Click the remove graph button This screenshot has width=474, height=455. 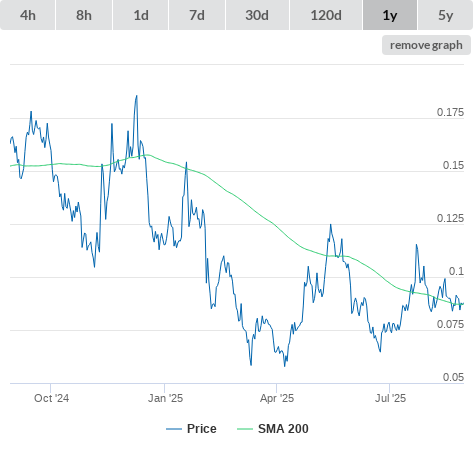point(426,45)
